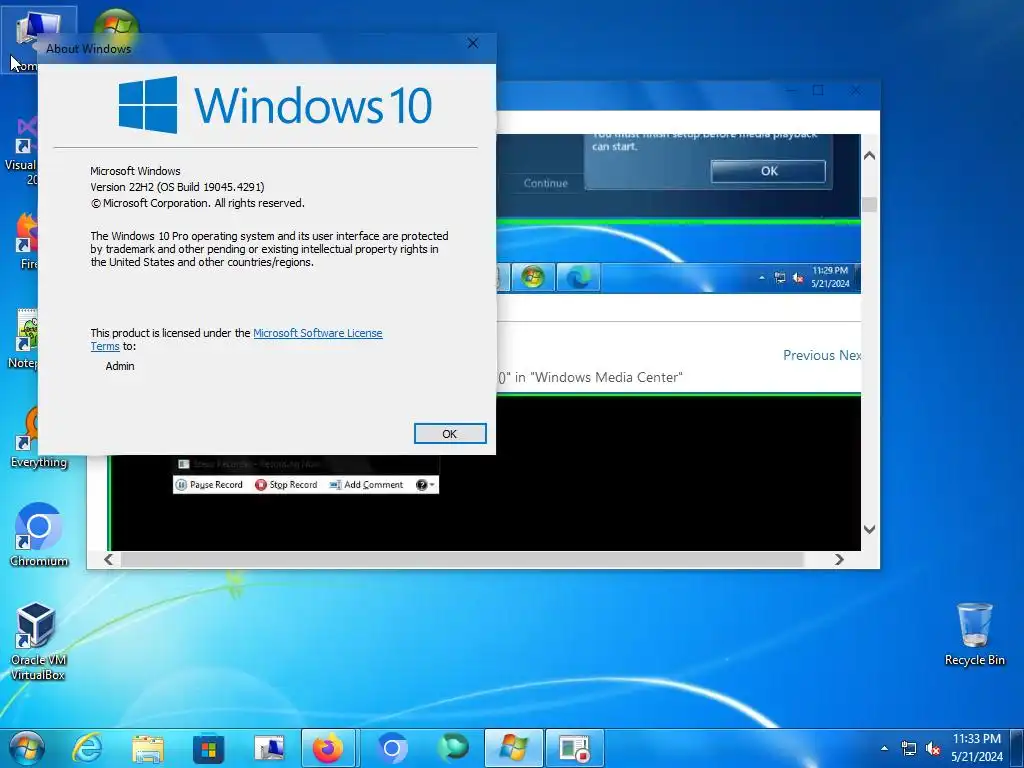Open help dropdown beside Add Comment
This screenshot has height=768, width=1024.
(425, 485)
